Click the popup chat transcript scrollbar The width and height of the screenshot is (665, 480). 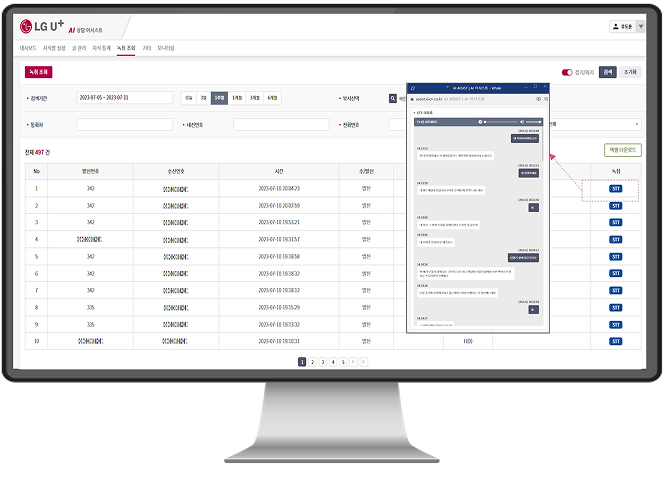pyautogui.click(x=542, y=144)
